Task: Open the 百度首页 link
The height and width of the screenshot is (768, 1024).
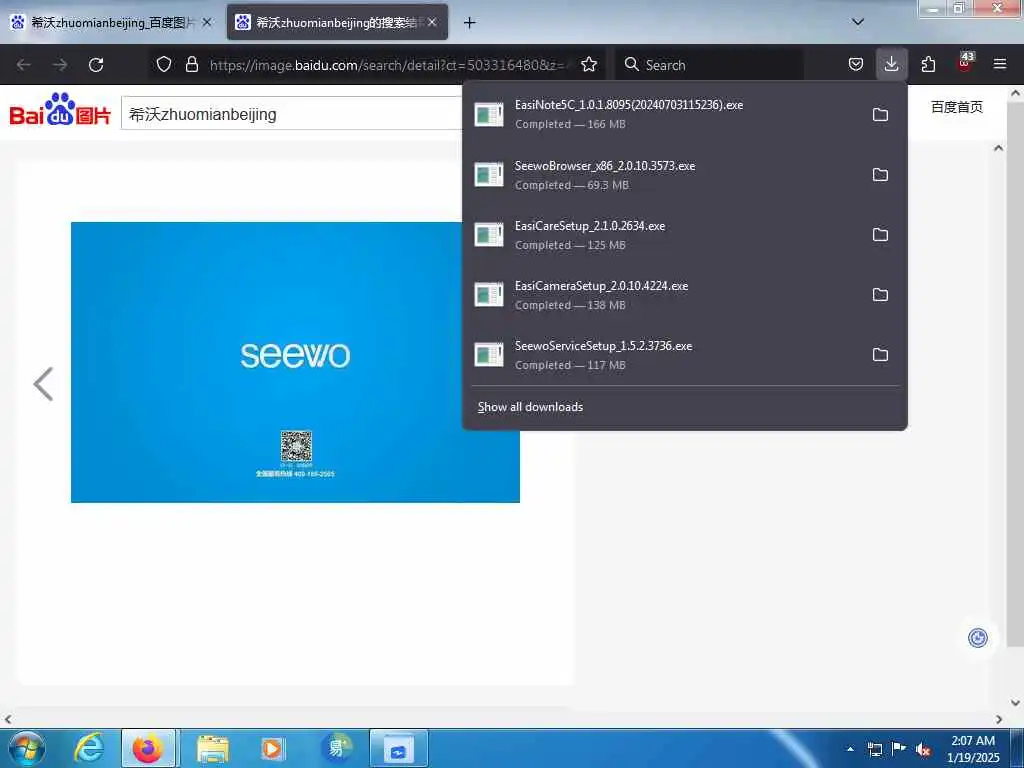Action: (957, 107)
